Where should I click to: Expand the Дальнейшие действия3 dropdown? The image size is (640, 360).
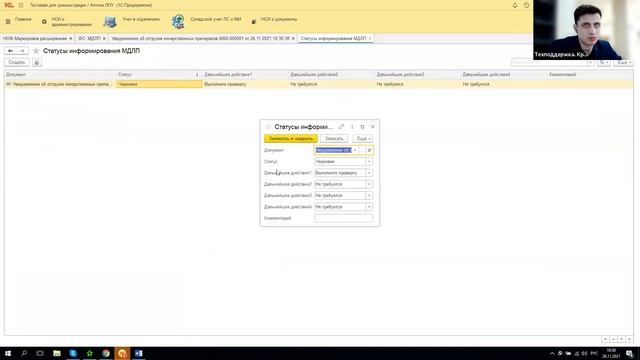click(x=369, y=196)
